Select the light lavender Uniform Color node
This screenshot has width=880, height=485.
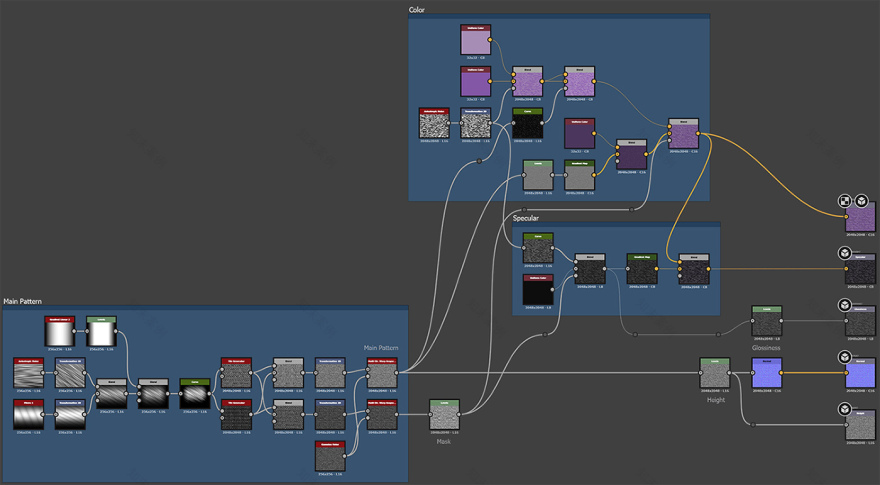(x=475, y=41)
